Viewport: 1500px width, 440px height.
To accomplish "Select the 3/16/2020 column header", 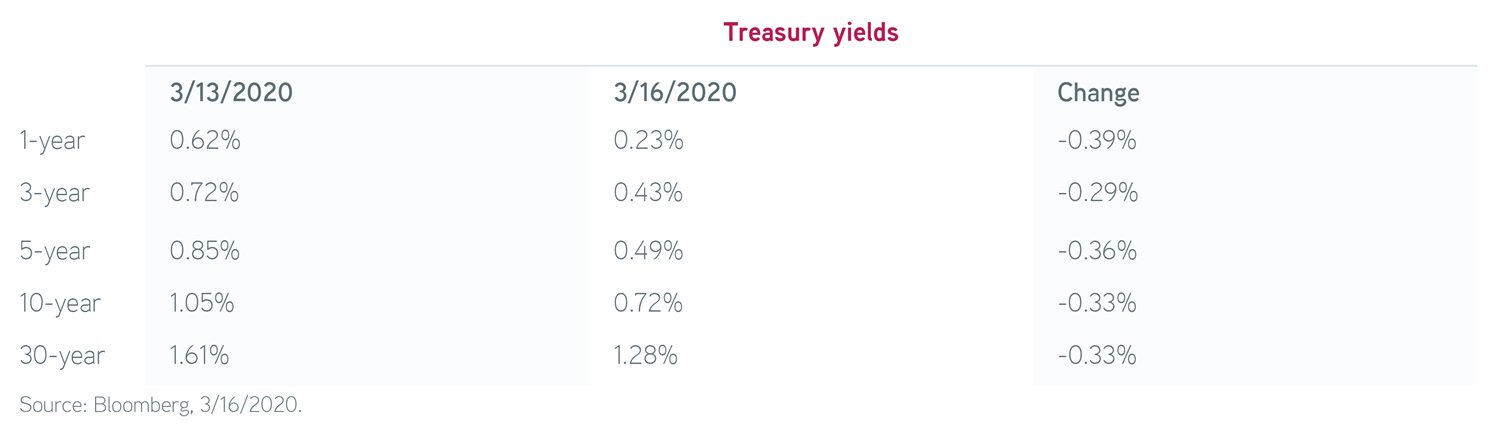I will pos(675,93).
